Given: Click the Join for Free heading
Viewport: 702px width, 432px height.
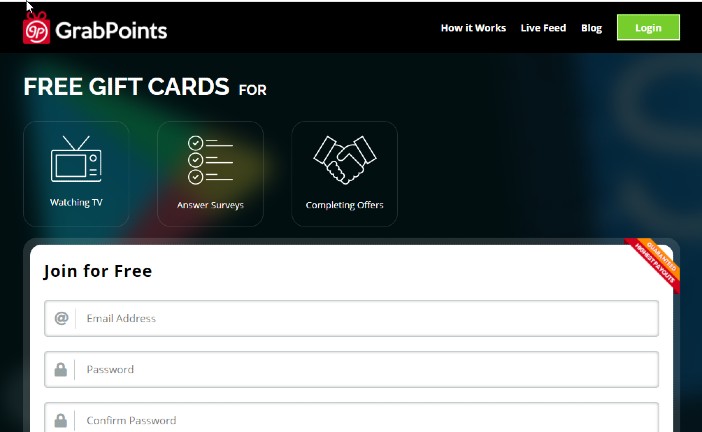Looking at the screenshot, I should click(x=98, y=271).
